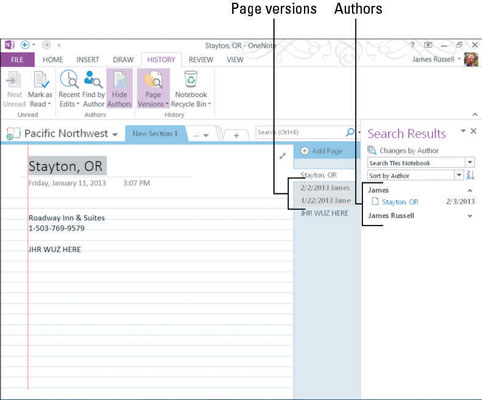Click the Forward navigation arrow

[46, 45]
